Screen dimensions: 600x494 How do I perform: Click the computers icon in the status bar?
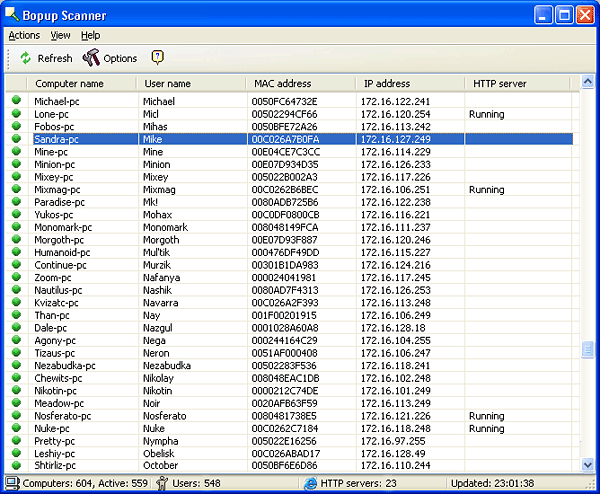(x=12, y=483)
